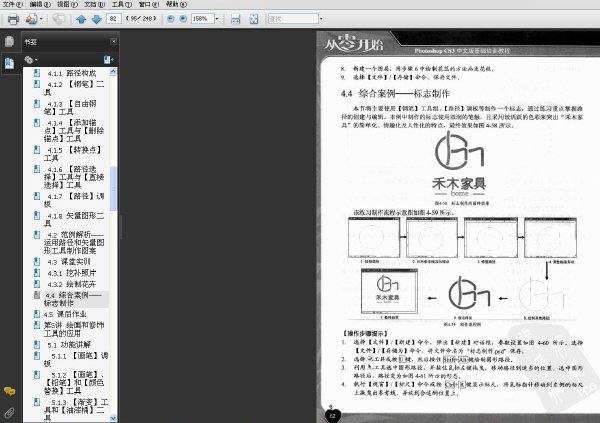Open the bookmarks options gear menu
The image size is (600, 423).
tap(31, 60)
